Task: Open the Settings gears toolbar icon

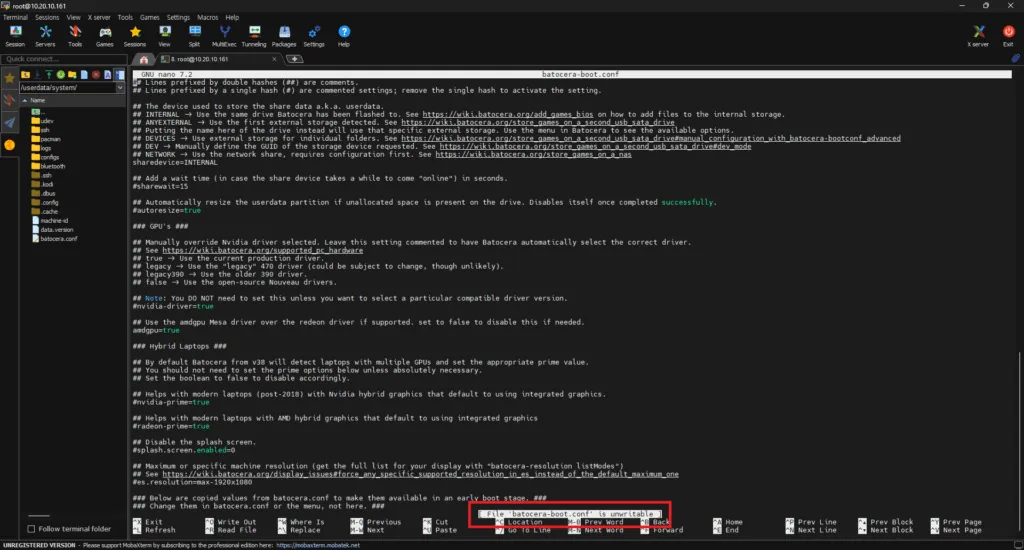Action: (x=314, y=36)
